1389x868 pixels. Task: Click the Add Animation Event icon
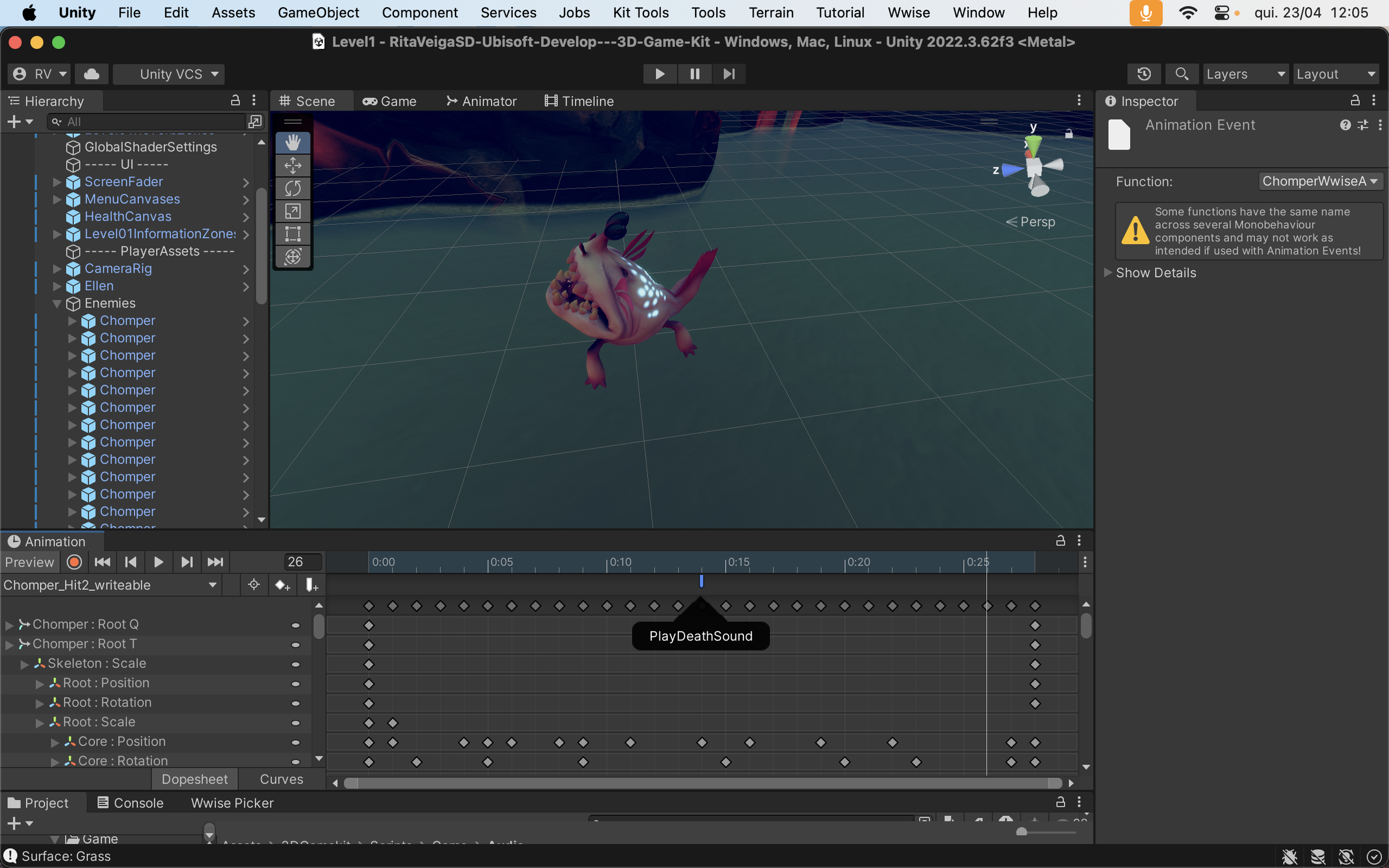click(311, 585)
